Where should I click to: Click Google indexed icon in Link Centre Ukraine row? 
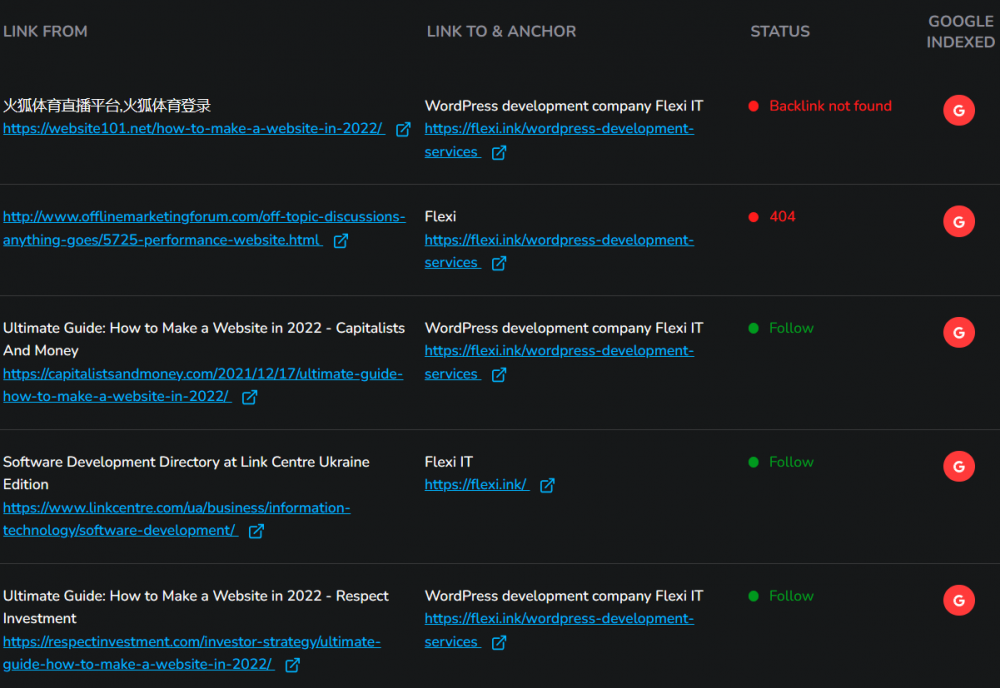[x=959, y=466]
